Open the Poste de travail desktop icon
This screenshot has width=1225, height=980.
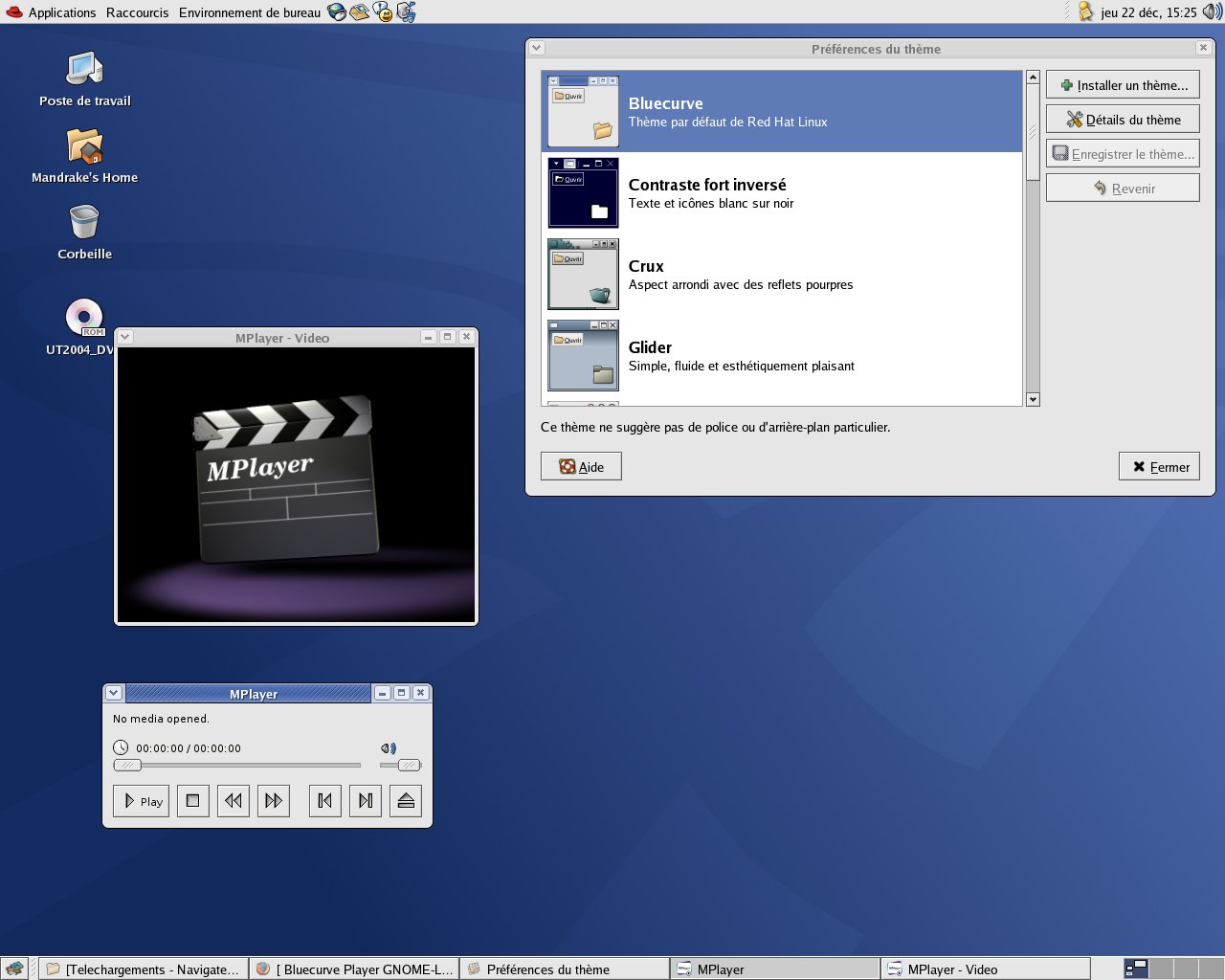[84, 79]
